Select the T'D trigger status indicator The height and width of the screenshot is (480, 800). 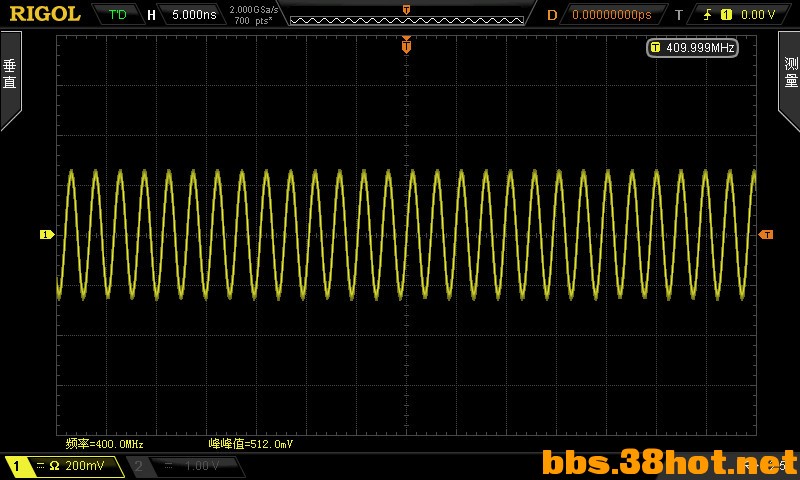[x=117, y=14]
